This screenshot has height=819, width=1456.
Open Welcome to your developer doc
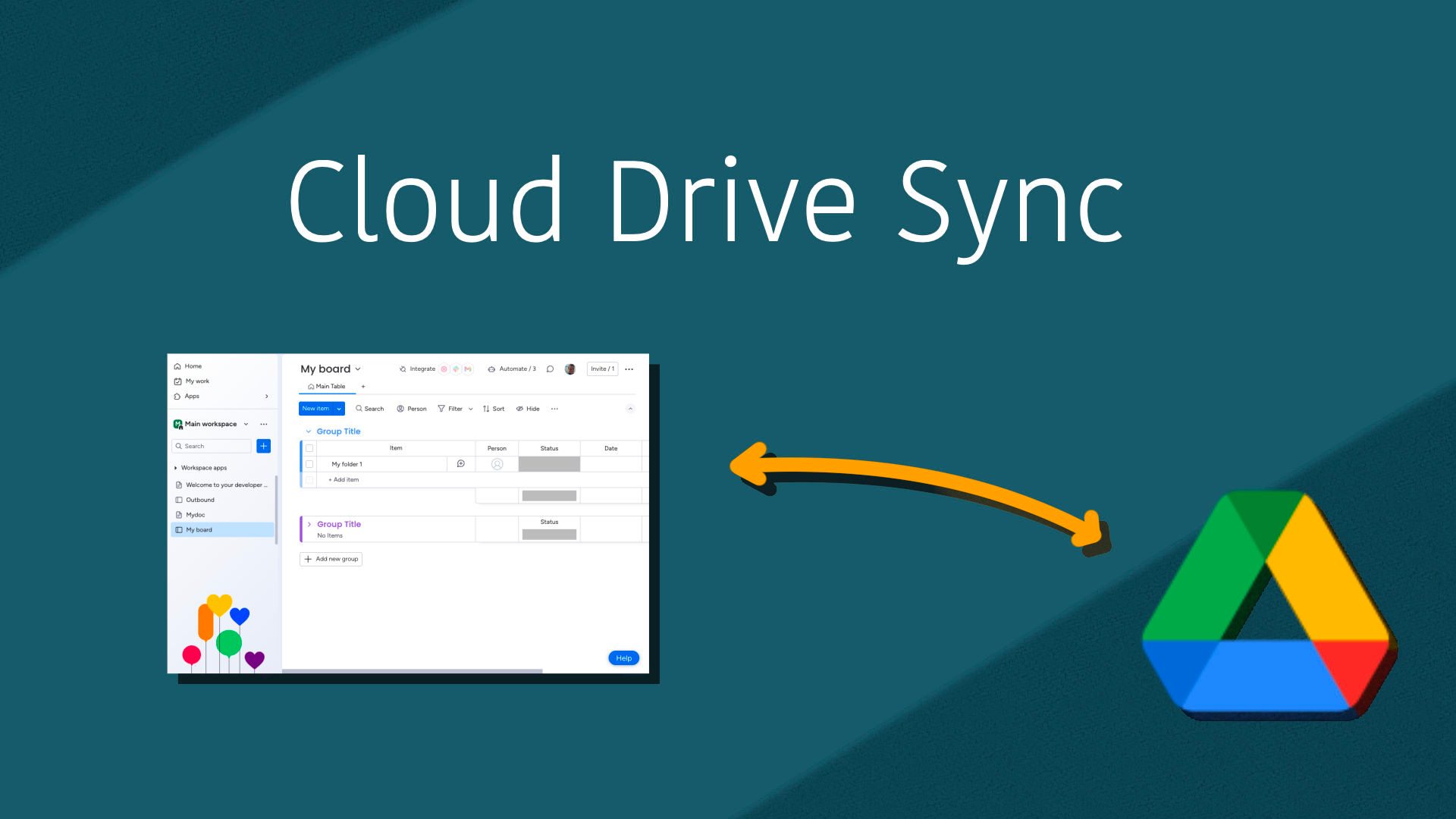[221, 485]
